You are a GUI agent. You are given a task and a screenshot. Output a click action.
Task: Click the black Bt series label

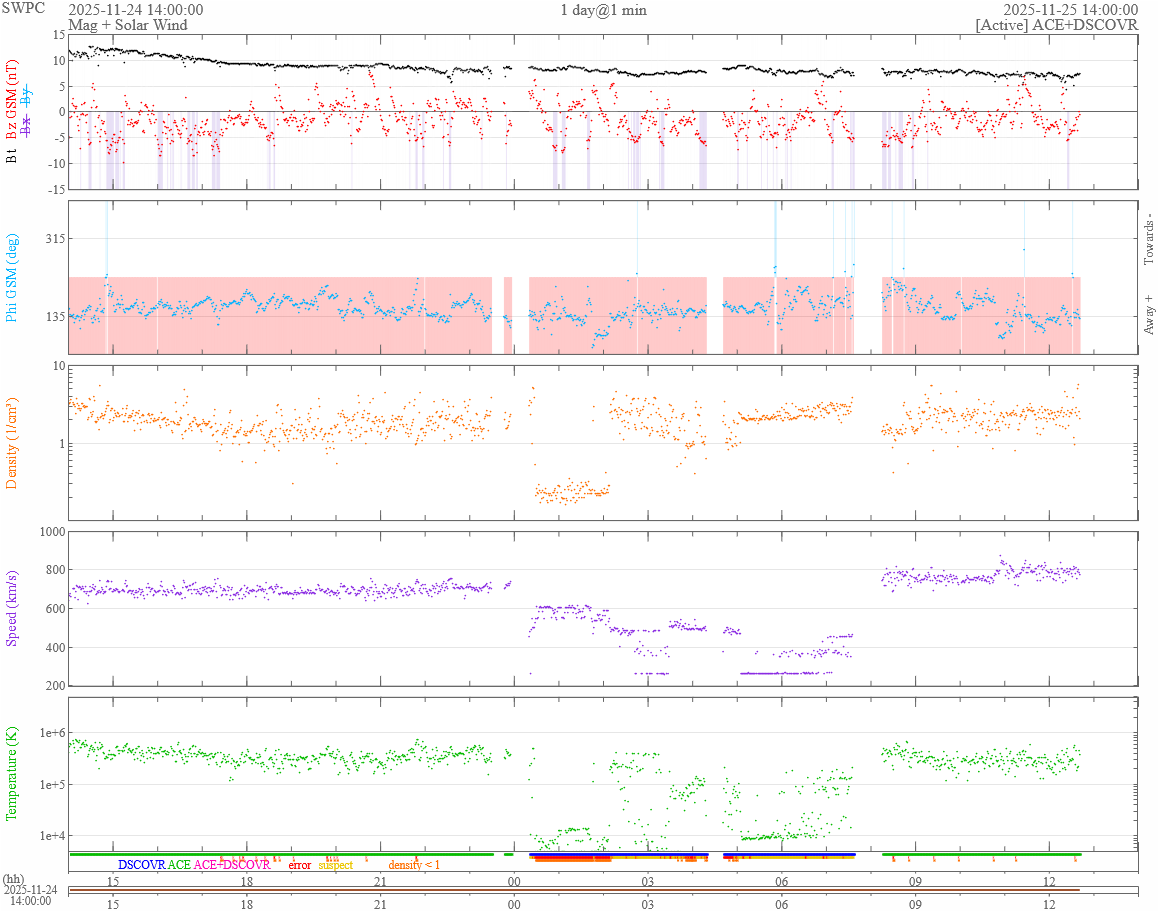coord(12,156)
